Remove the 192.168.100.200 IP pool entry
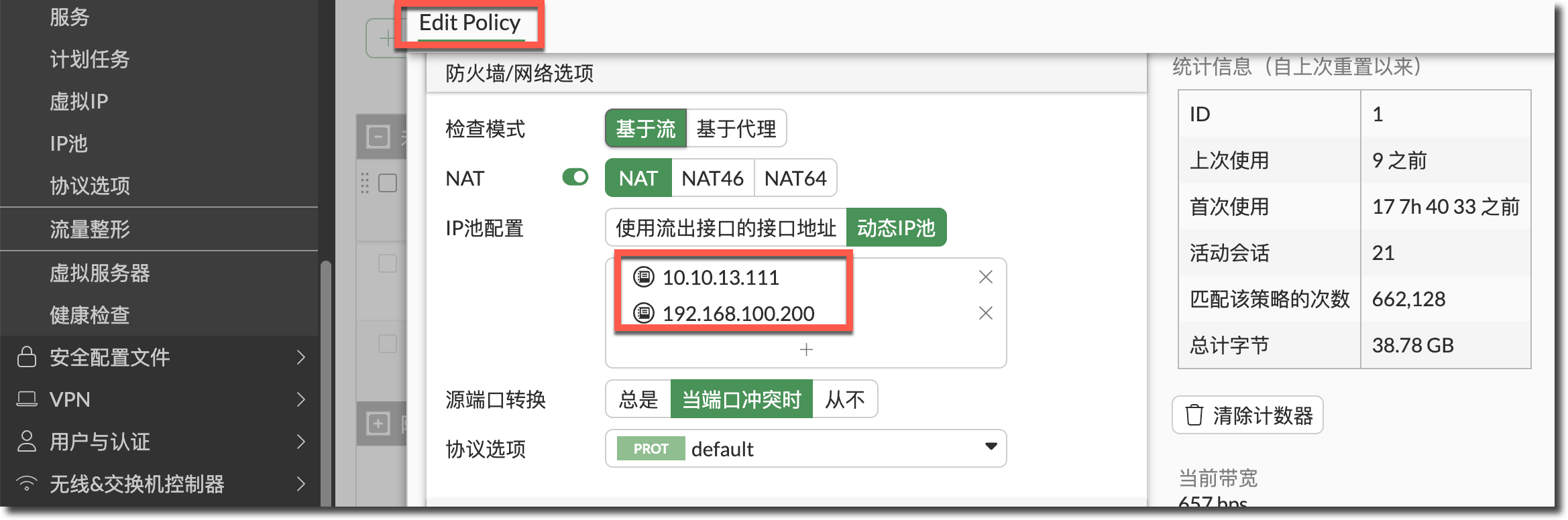Screen dimensions: 1568x520 pyautogui.click(x=985, y=314)
